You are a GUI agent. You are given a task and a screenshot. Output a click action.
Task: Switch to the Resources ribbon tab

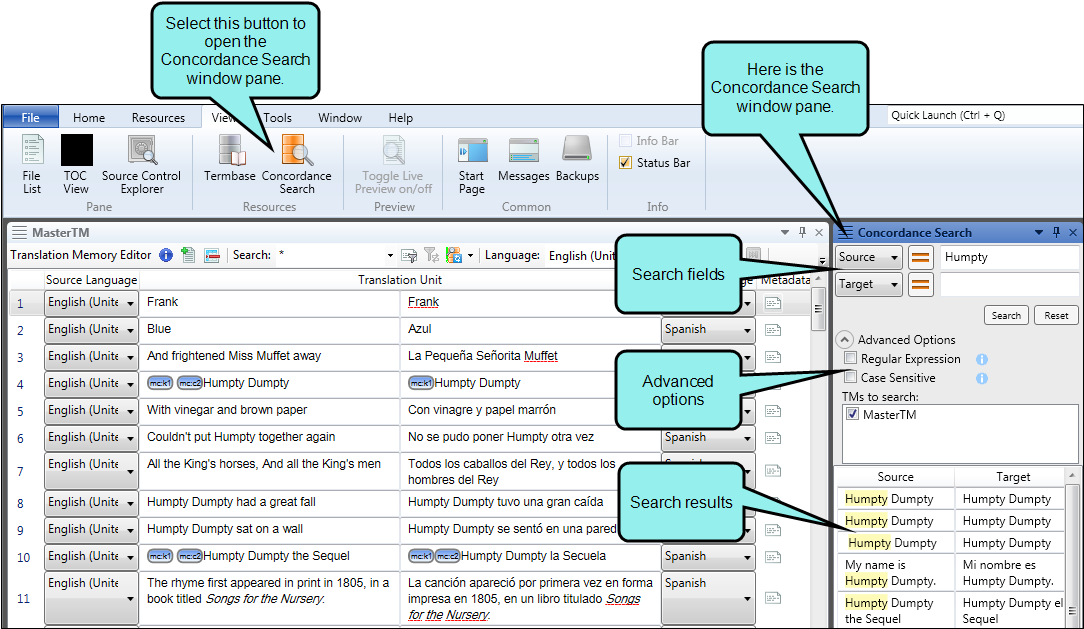click(x=158, y=118)
